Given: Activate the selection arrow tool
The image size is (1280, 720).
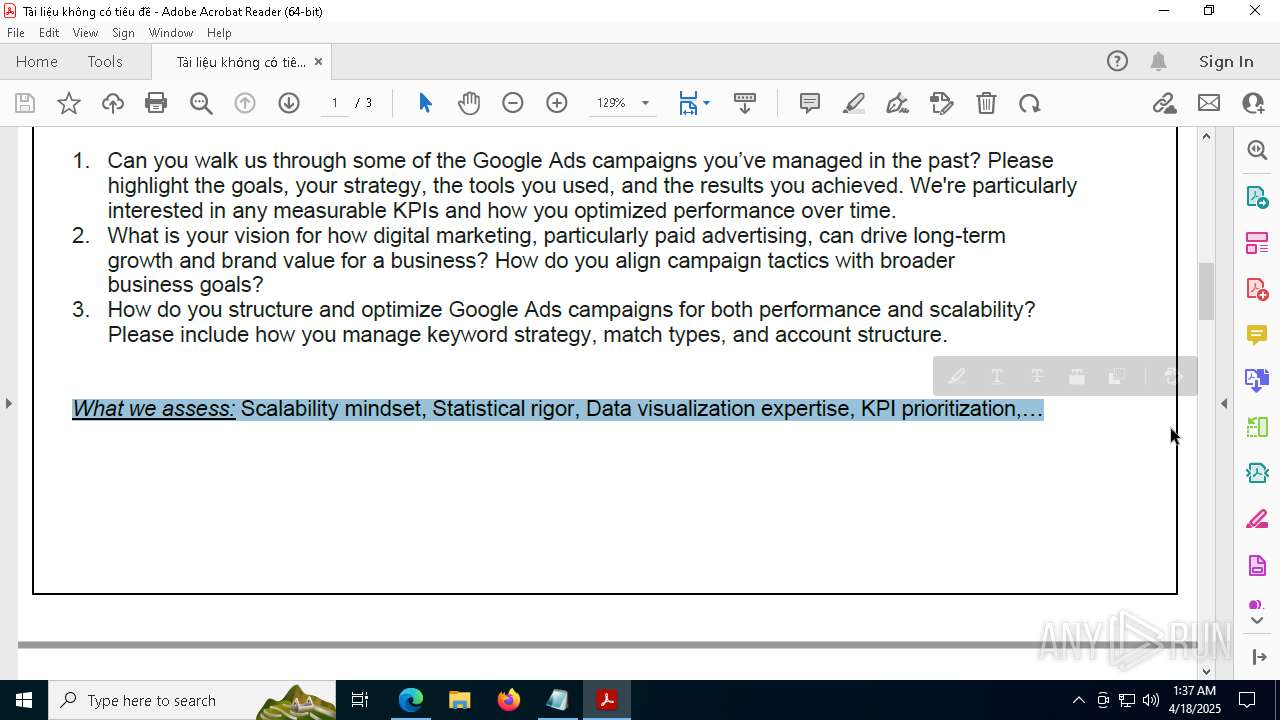Looking at the screenshot, I should [x=425, y=103].
